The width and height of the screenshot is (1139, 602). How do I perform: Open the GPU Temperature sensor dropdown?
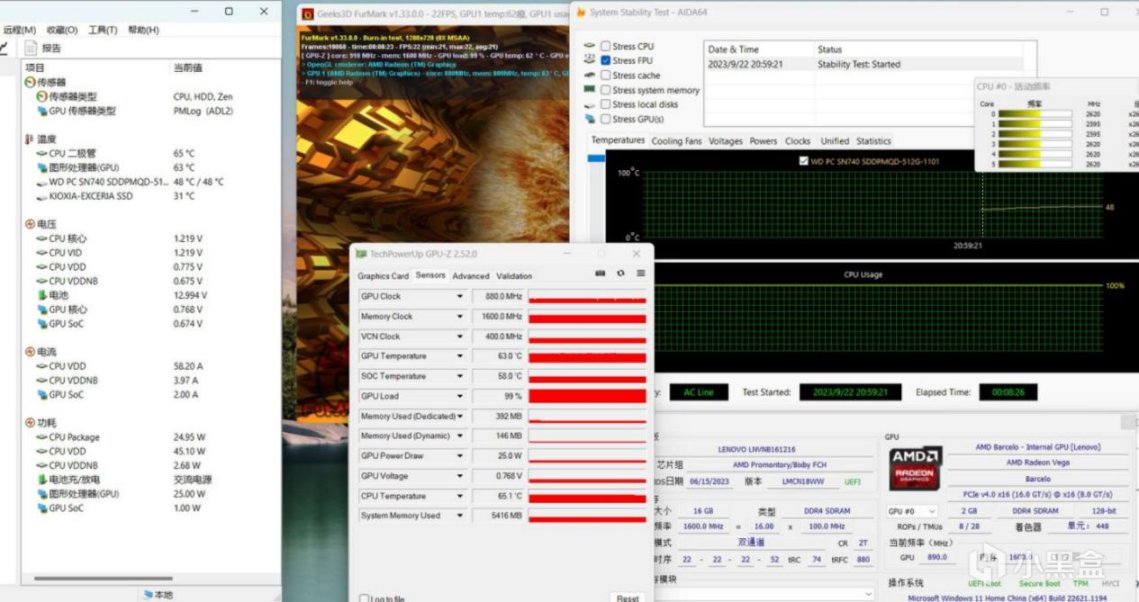point(460,356)
